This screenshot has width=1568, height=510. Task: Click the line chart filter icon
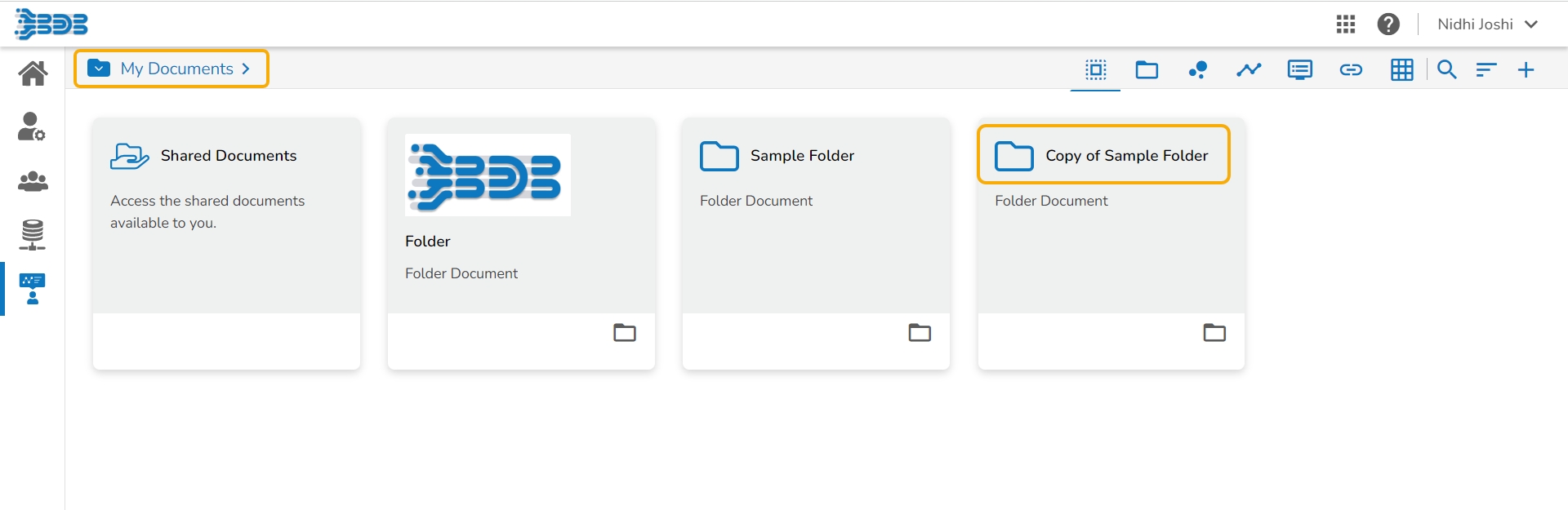pyautogui.click(x=1249, y=70)
